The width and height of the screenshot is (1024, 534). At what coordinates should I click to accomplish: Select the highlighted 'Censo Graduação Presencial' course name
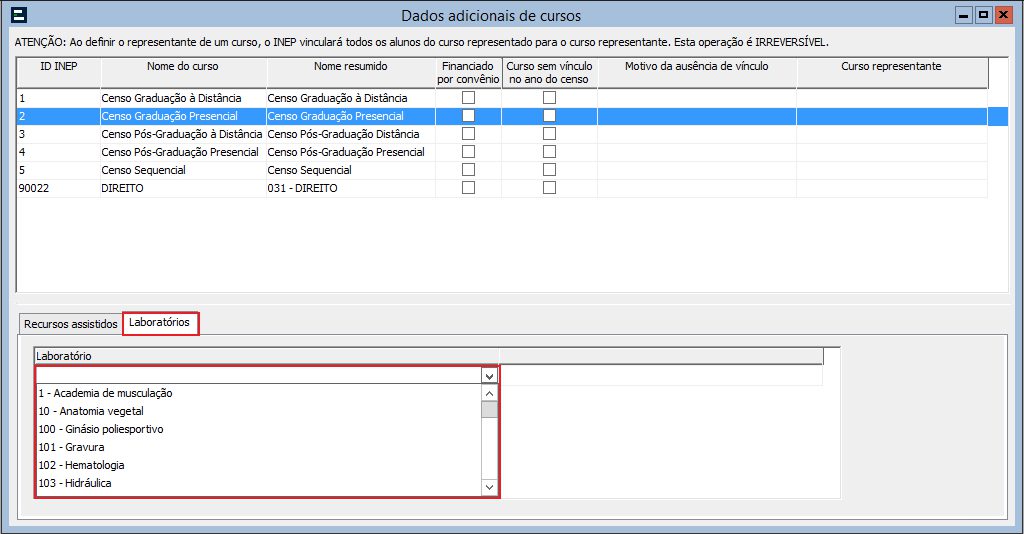pos(183,116)
